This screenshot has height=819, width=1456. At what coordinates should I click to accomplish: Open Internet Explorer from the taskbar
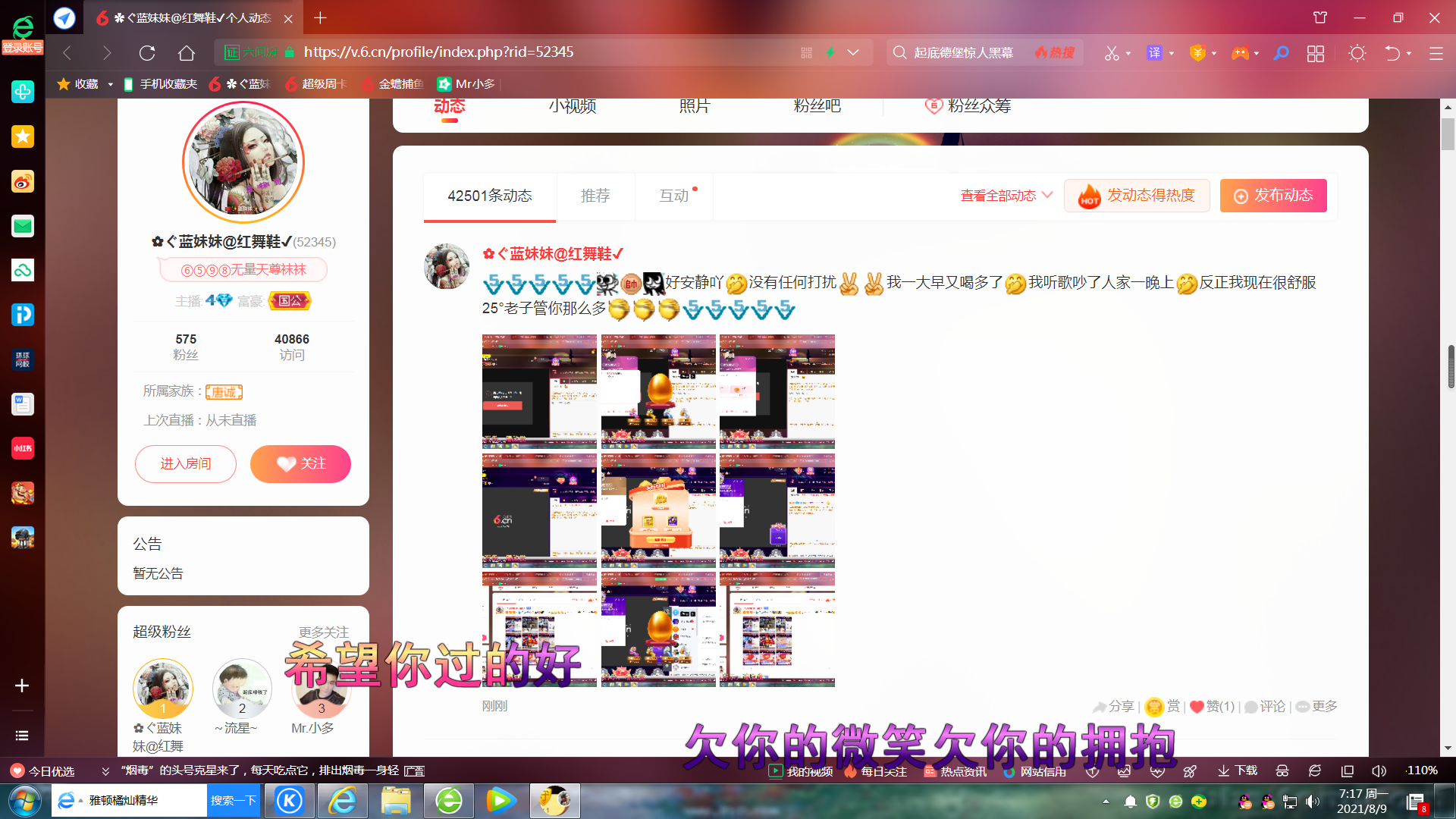343,801
